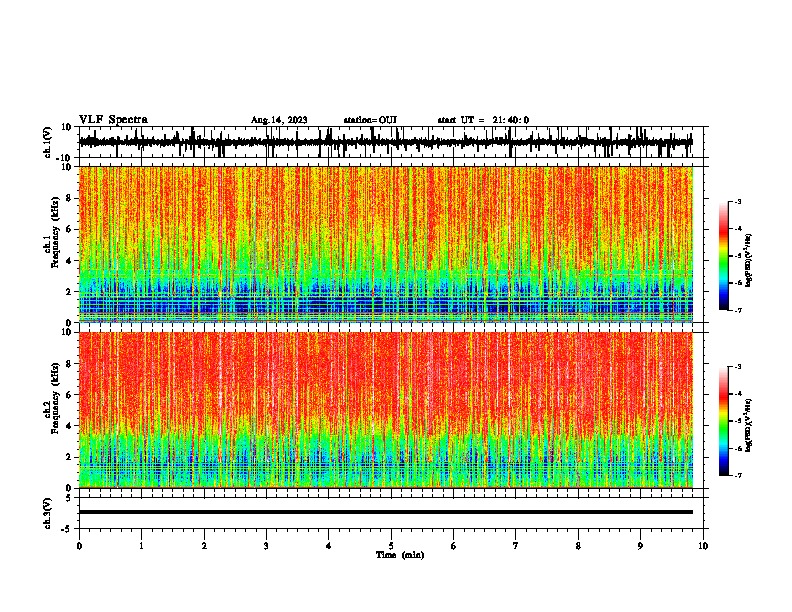Click time axis tick label "5"
This screenshot has width=792, height=612.
(391, 546)
